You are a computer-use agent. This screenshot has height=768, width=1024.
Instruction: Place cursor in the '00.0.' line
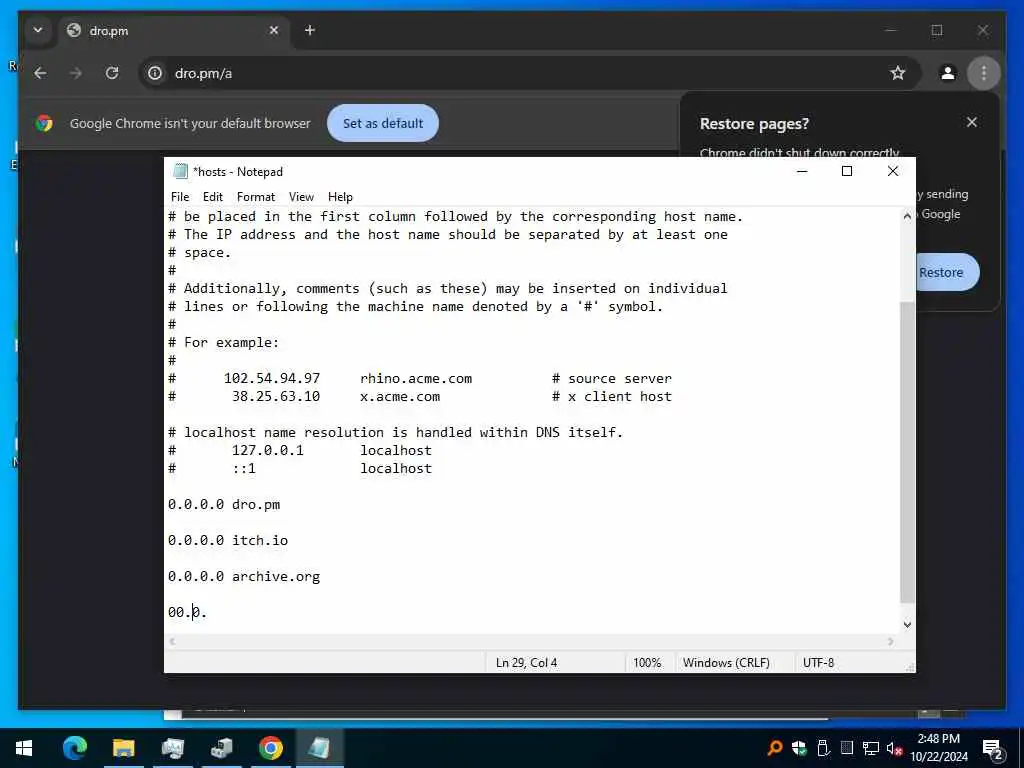(187, 612)
